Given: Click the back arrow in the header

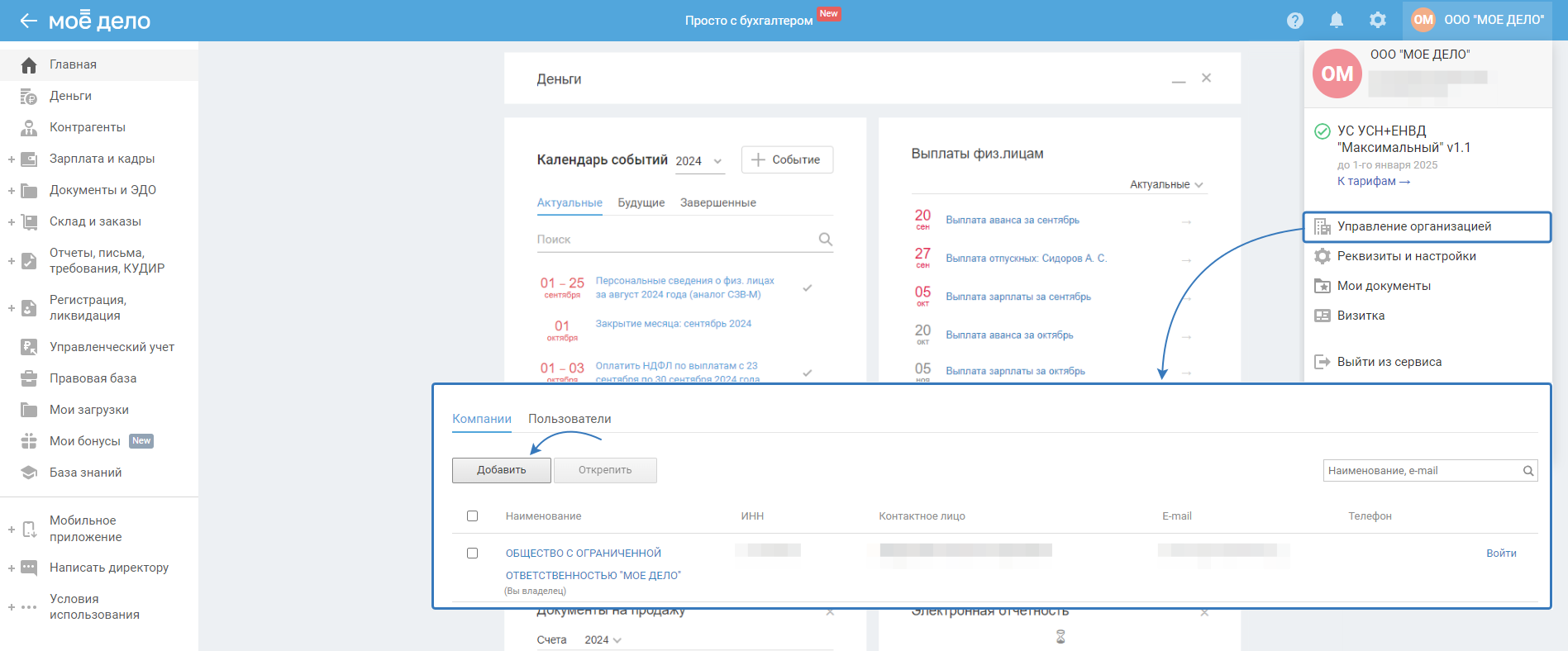Looking at the screenshot, I should 29,21.
